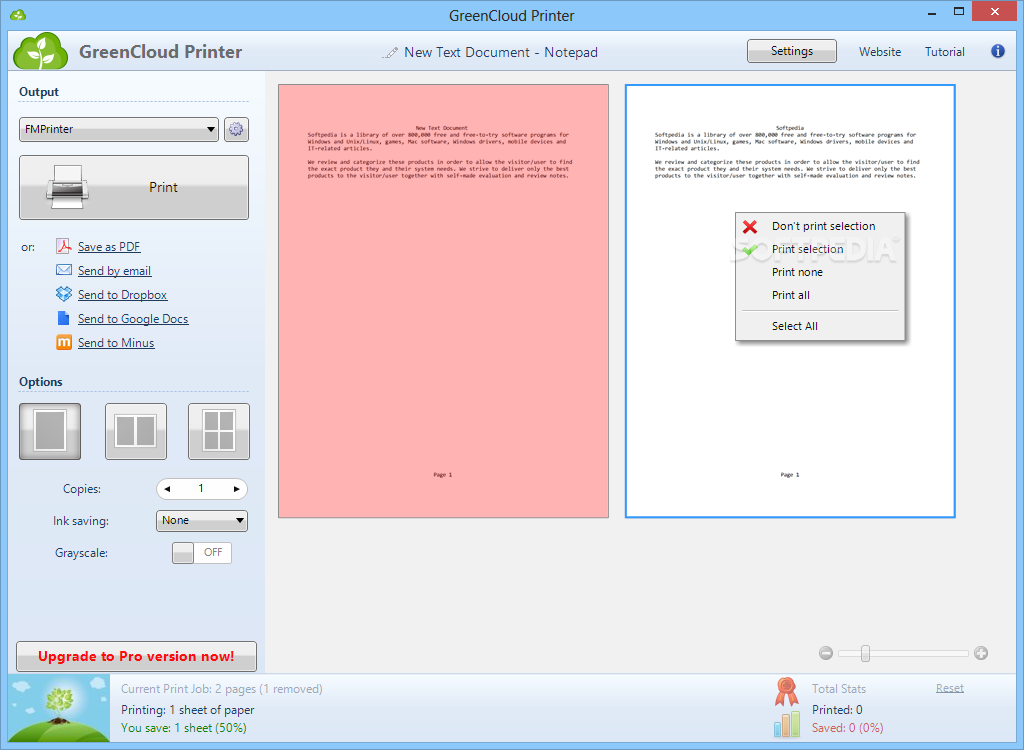Open the Settings button

pos(792,51)
